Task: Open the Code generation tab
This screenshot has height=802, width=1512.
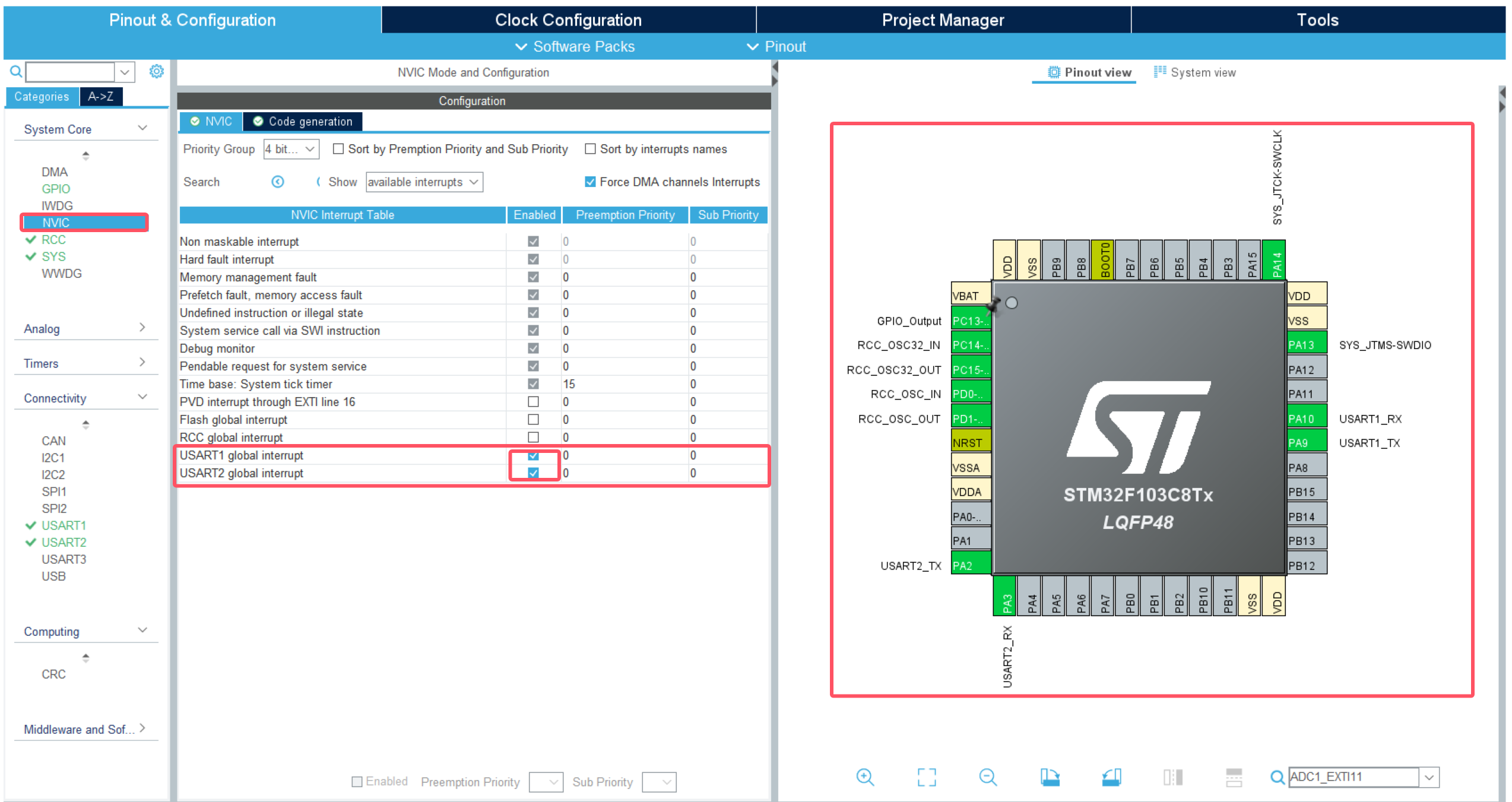Action: [x=303, y=122]
